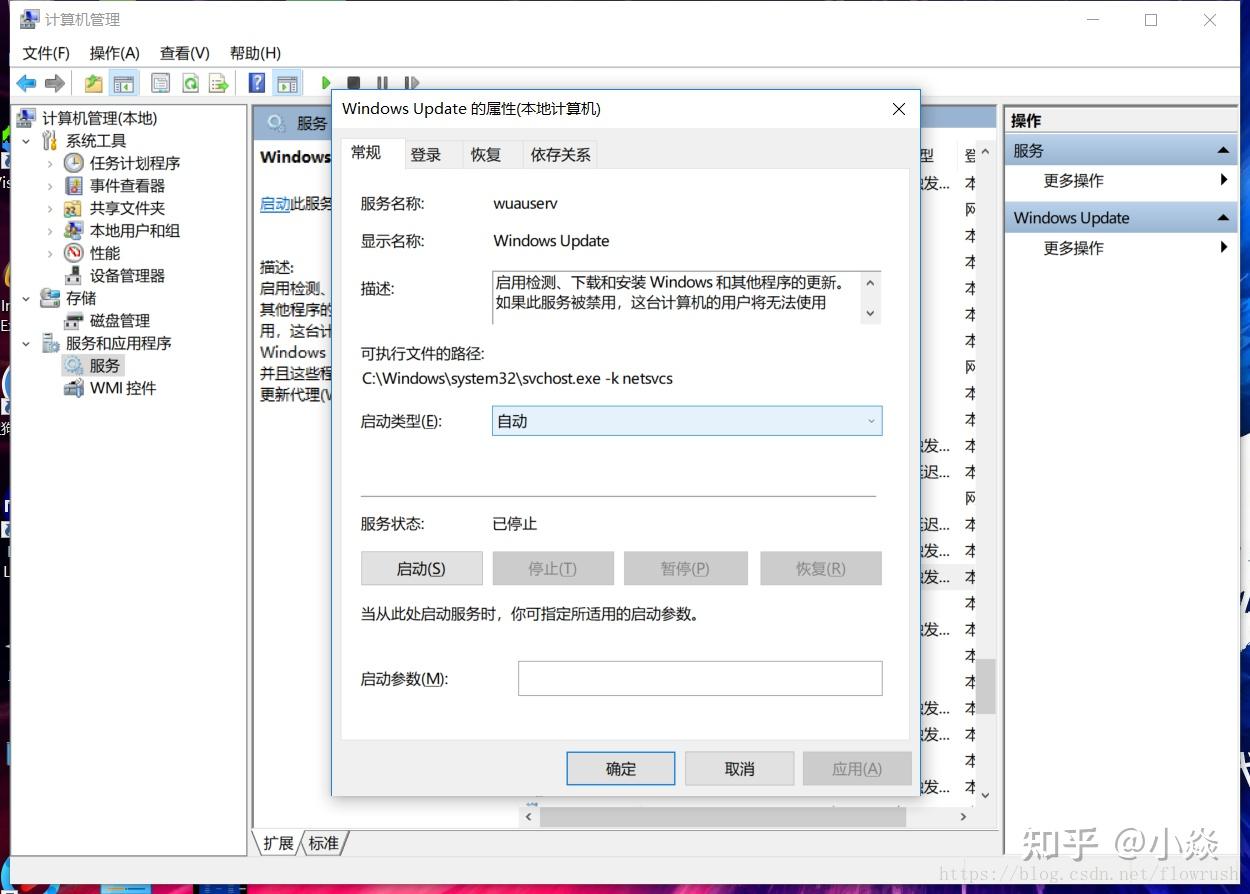Click the 确定 button
The image size is (1250, 894).
tap(620, 768)
